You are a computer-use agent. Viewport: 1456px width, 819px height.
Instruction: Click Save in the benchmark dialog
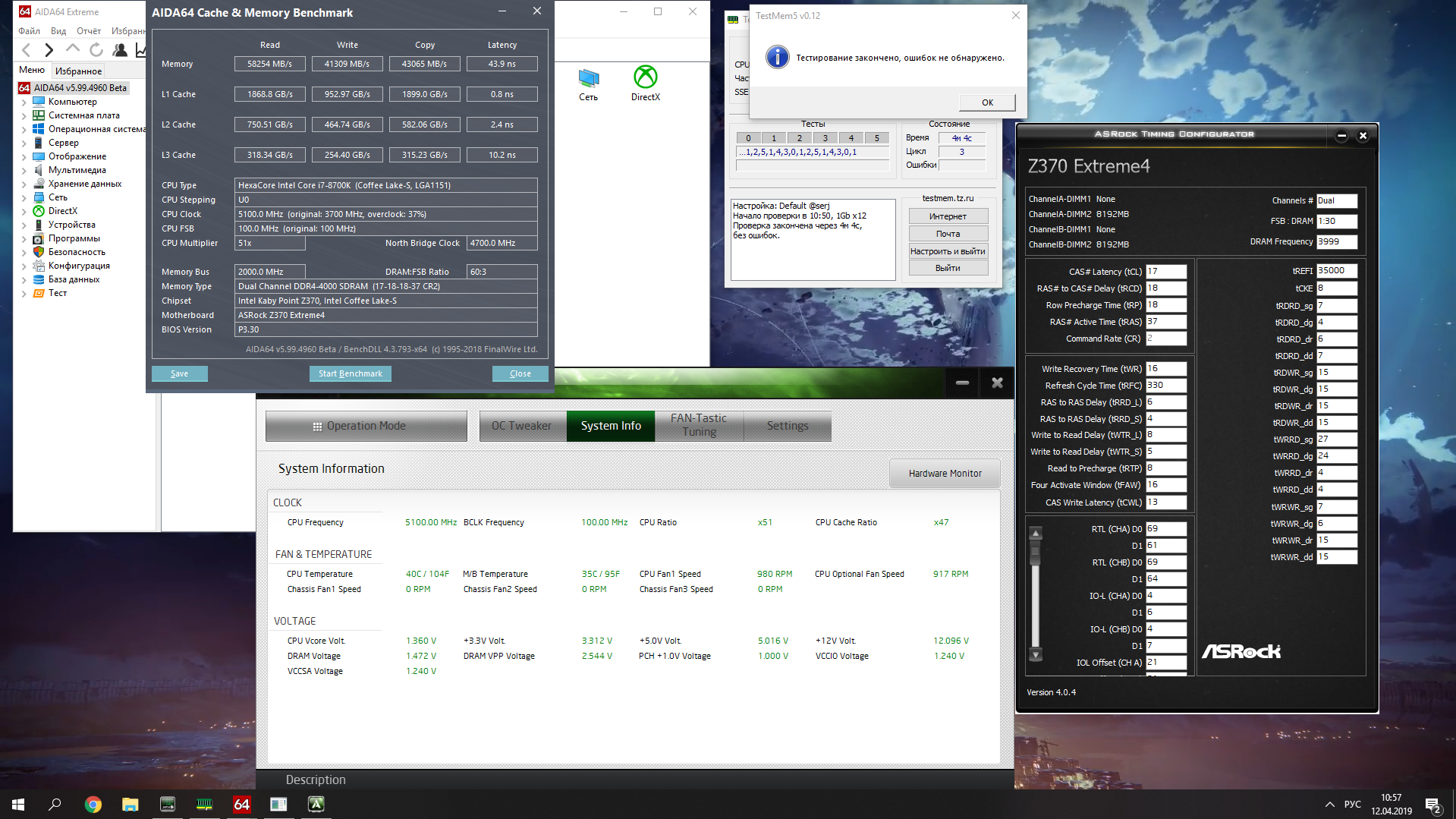[180, 373]
